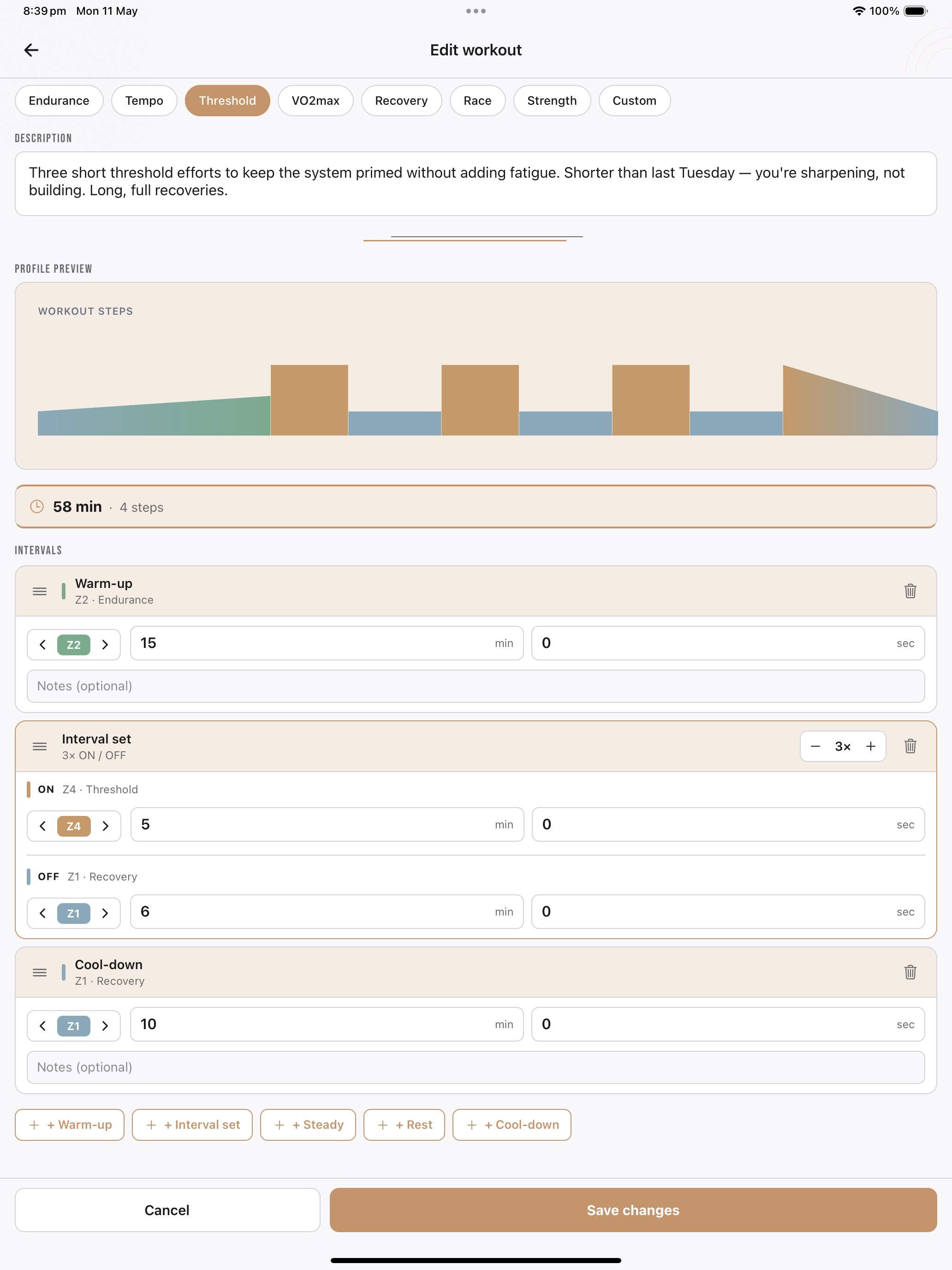Screen dimensions: 952x1270
Task: Select previous zone for Cool-down
Action: [42, 1026]
